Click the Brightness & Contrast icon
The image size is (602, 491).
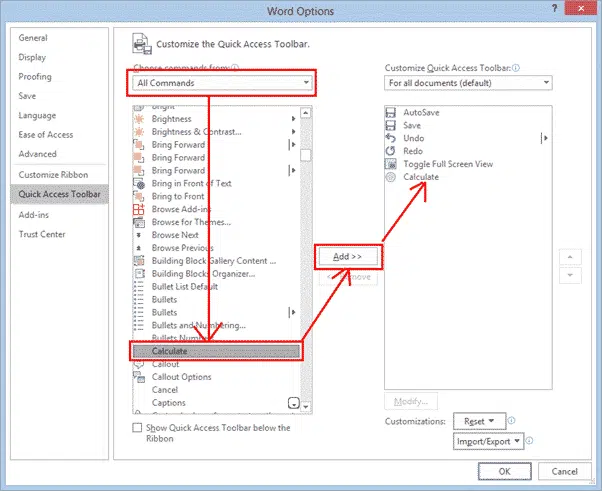pyautogui.click(x=139, y=132)
